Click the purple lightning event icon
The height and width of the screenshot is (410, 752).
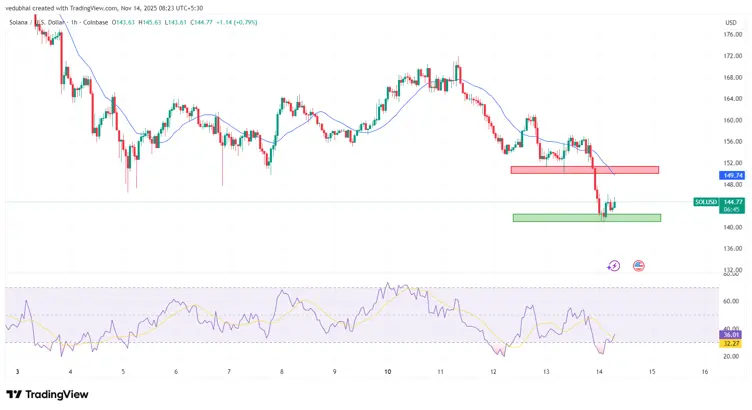point(613,266)
